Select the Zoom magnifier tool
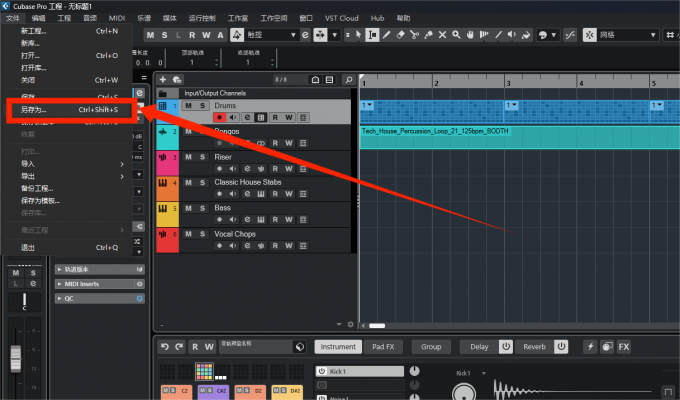 click(x=456, y=35)
